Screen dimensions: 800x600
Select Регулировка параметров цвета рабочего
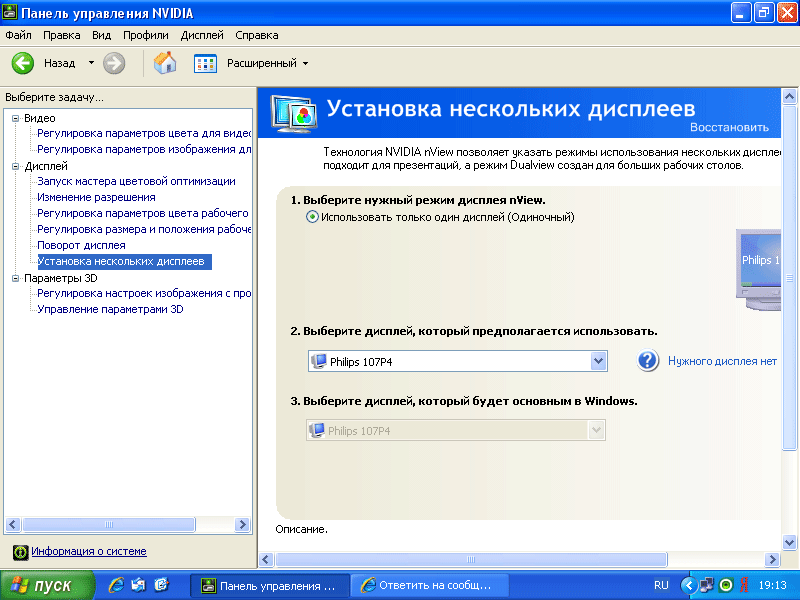click(143, 213)
